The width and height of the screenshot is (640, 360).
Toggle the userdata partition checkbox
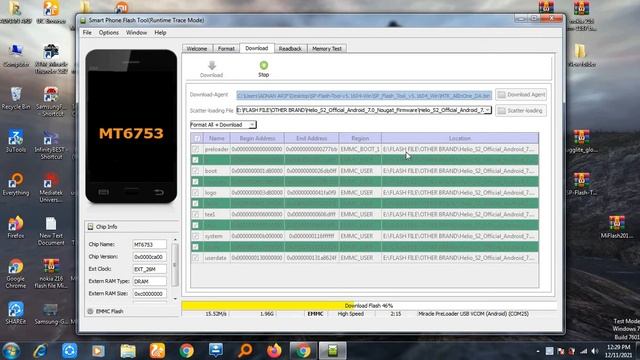[196, 258]
